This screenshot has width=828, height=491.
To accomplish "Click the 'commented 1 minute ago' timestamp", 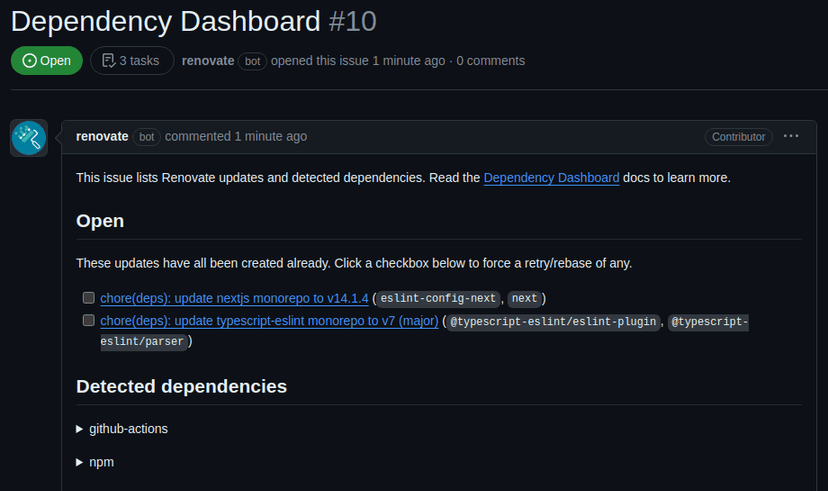I will tap(236, 136).
